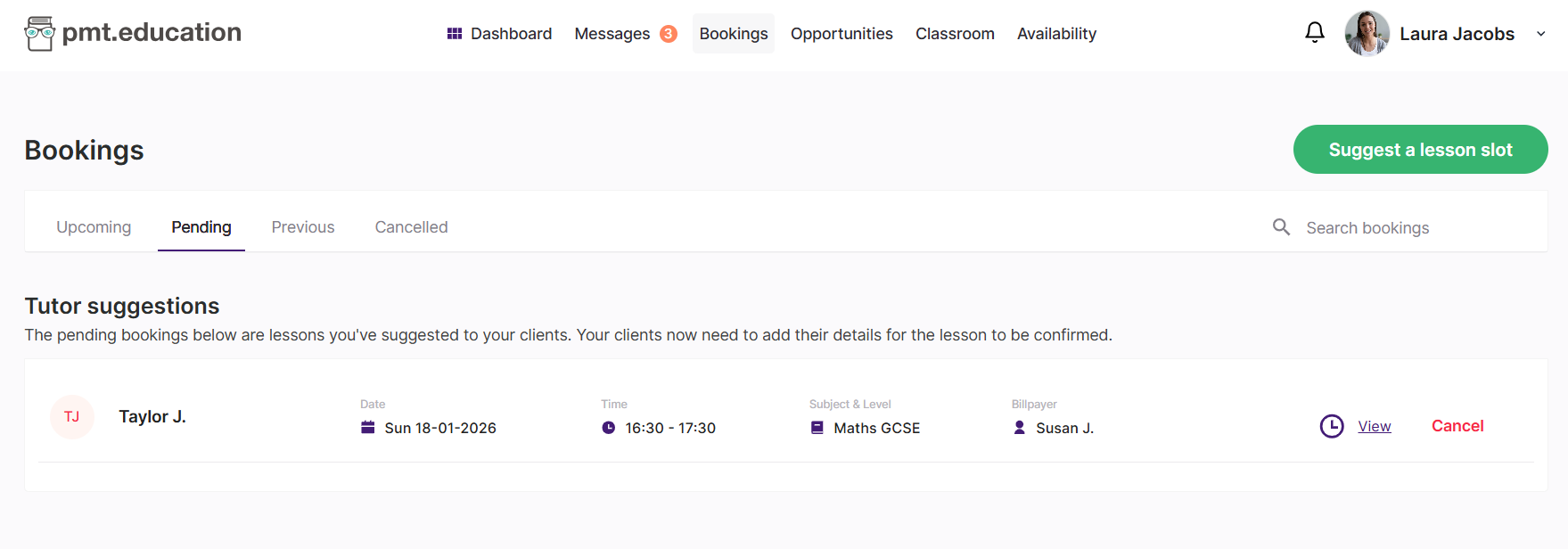Open the Messages menu item
The height and width of the screenshot is (549, 1568).
612,34
